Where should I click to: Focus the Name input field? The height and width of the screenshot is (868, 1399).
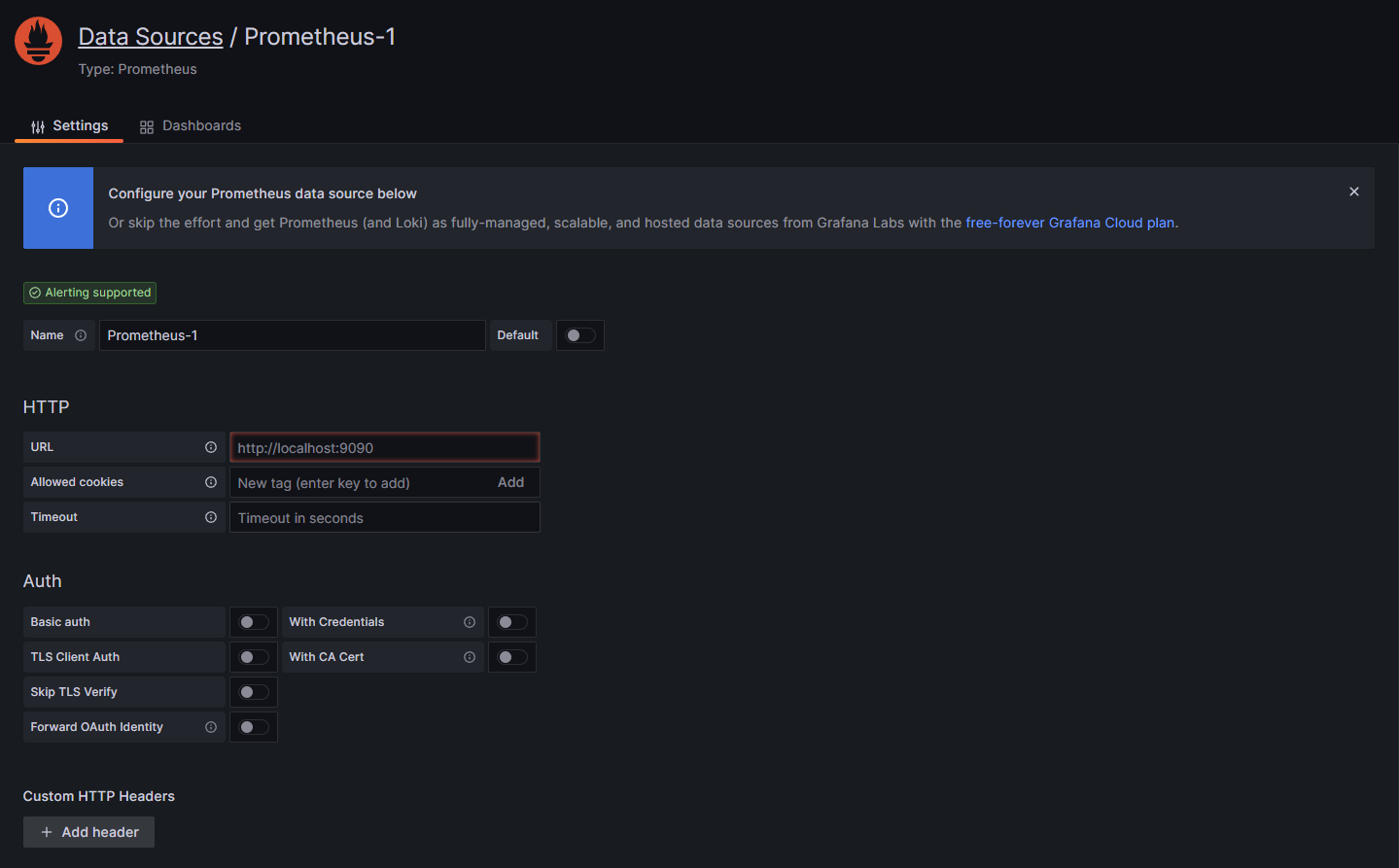(292, 335)
